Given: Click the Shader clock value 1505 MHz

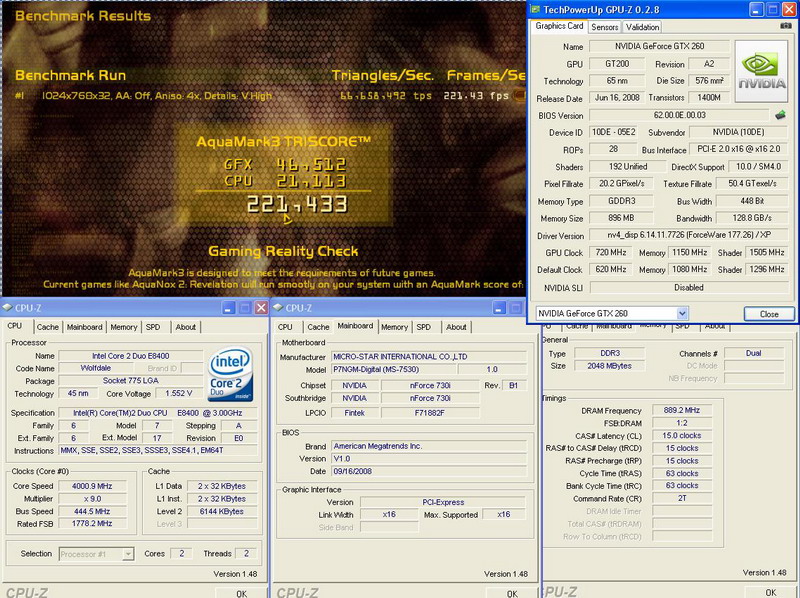Looking at the screenshot, I should [766, 252].
